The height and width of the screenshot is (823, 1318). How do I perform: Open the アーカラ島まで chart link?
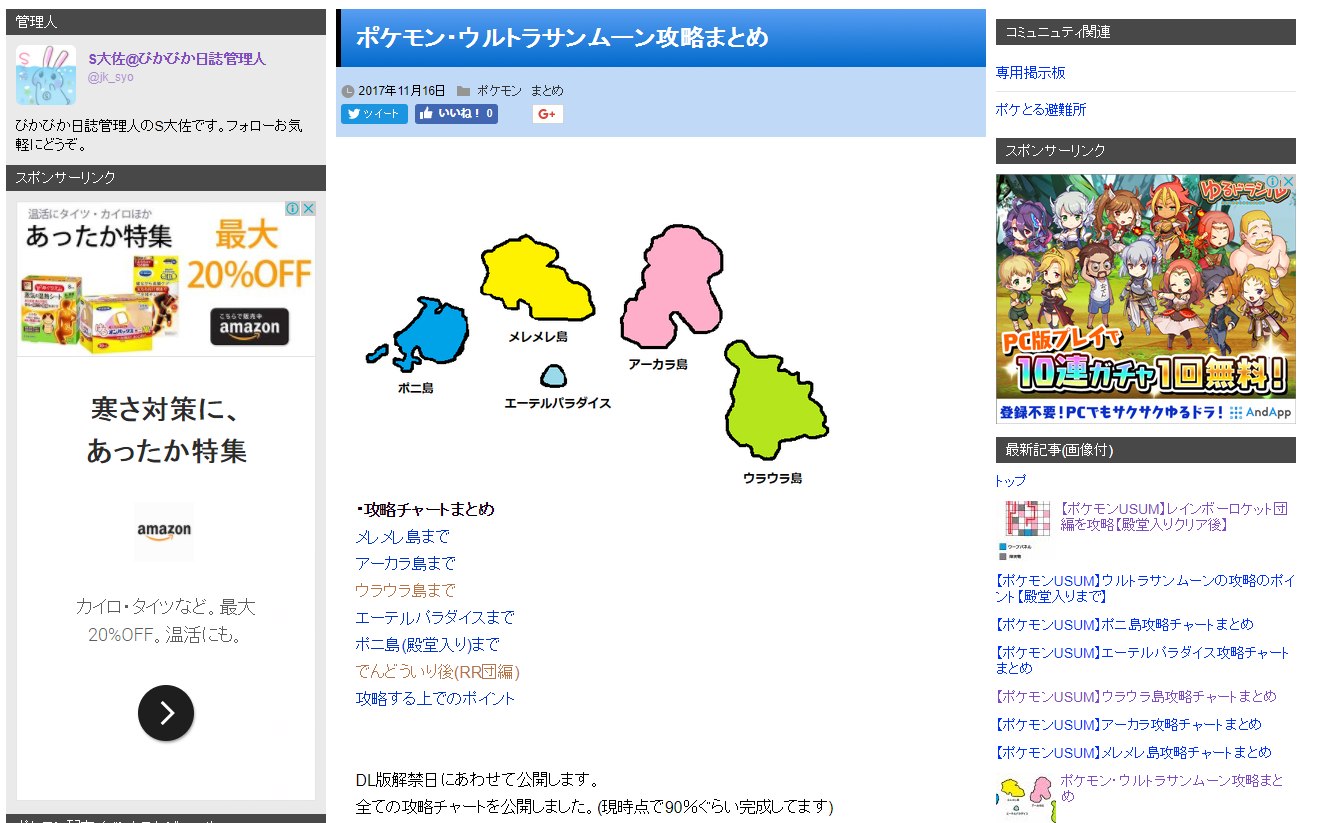405,564
